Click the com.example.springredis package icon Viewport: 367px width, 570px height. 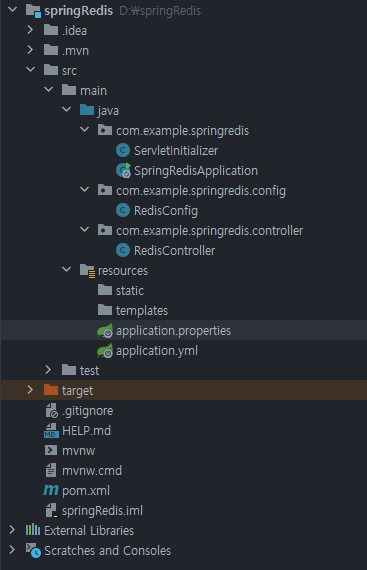105,130
